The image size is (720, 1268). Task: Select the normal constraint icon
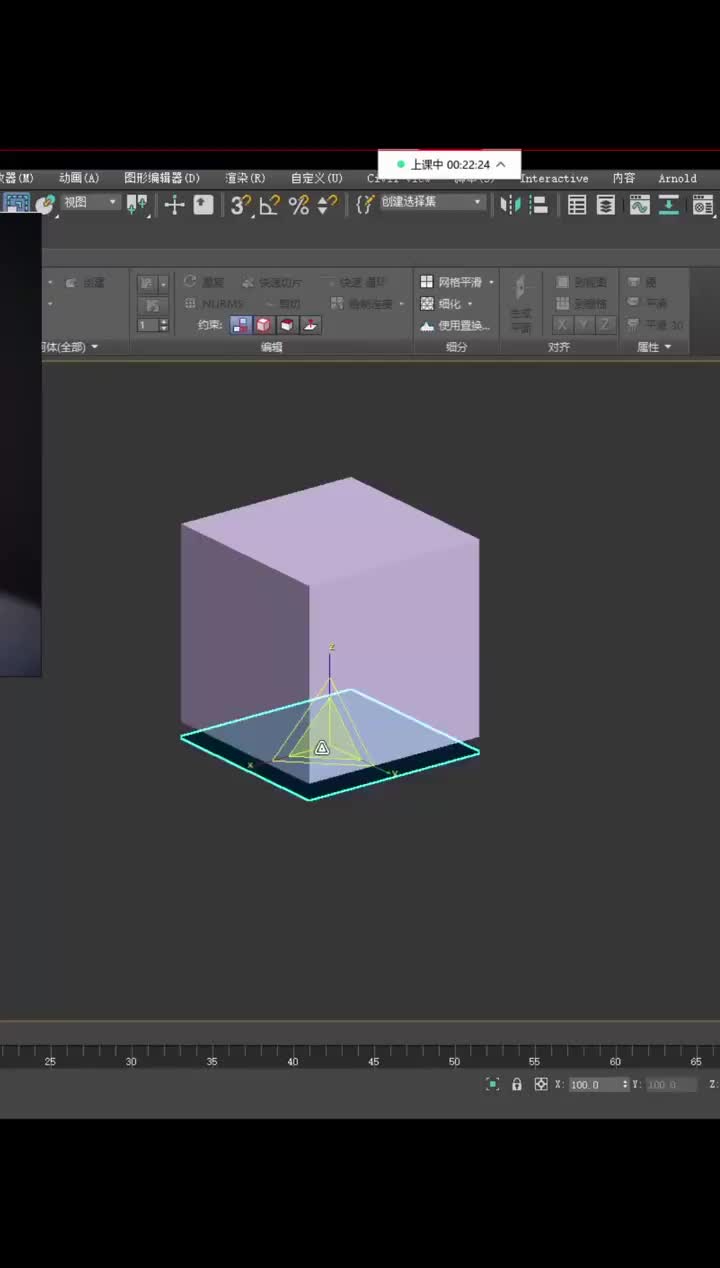310,325
